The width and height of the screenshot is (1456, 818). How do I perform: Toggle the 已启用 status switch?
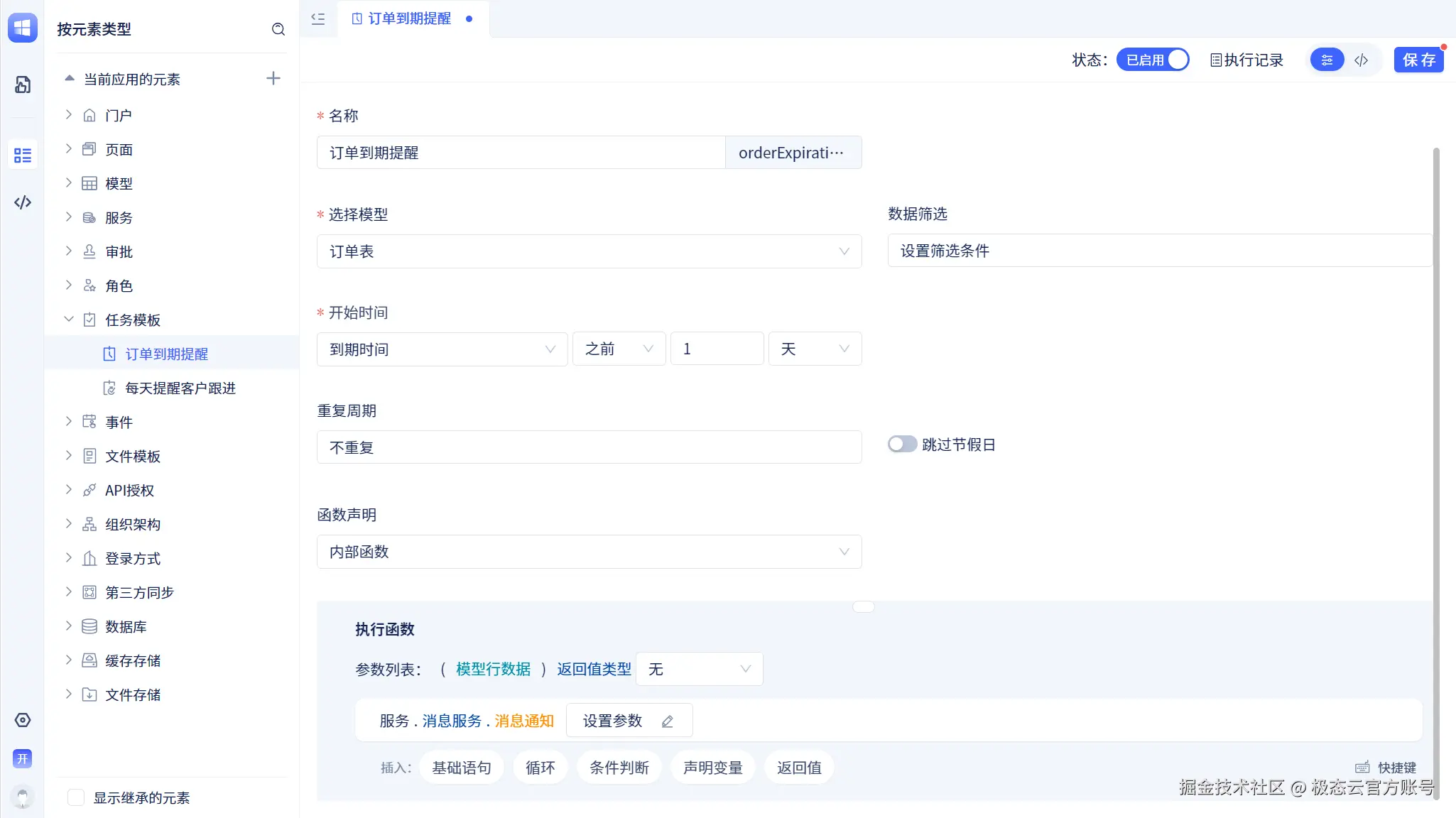[x=1153, y=60]
